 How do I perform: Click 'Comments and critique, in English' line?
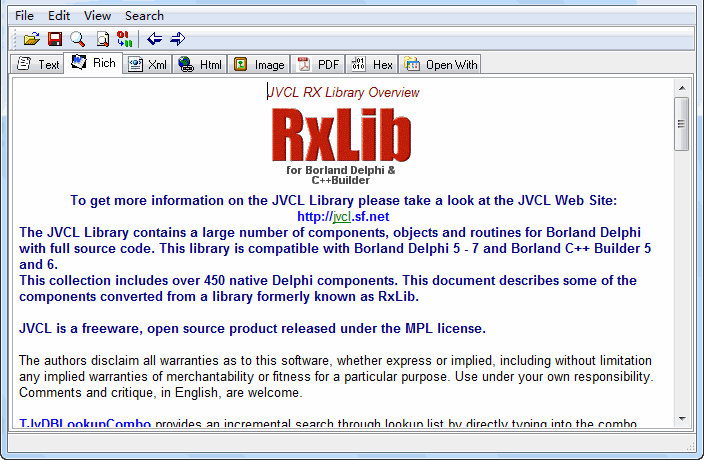tap(161, 393)
